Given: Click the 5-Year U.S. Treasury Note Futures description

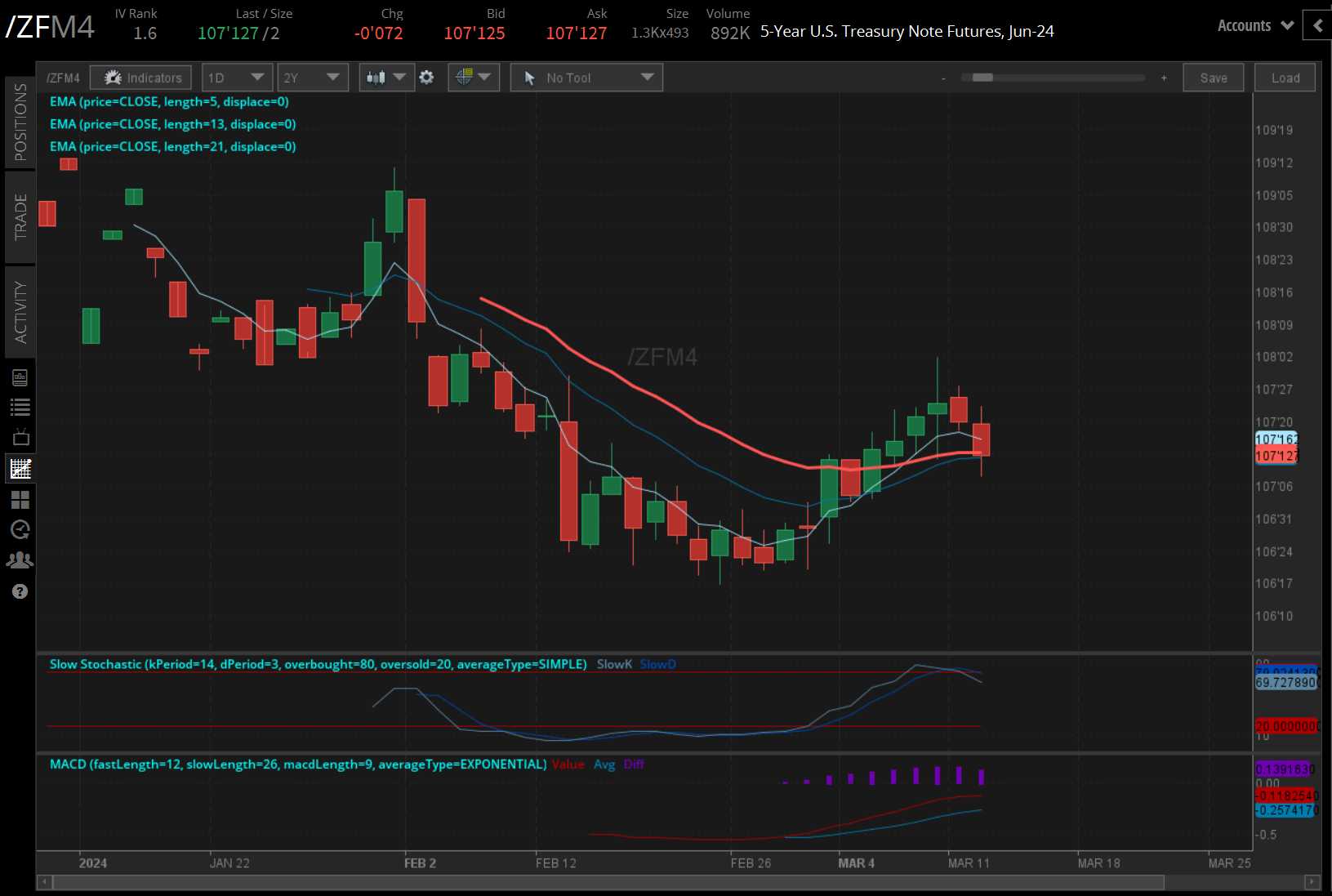Looking at the screenshot, I should click(x=907, y=32).
